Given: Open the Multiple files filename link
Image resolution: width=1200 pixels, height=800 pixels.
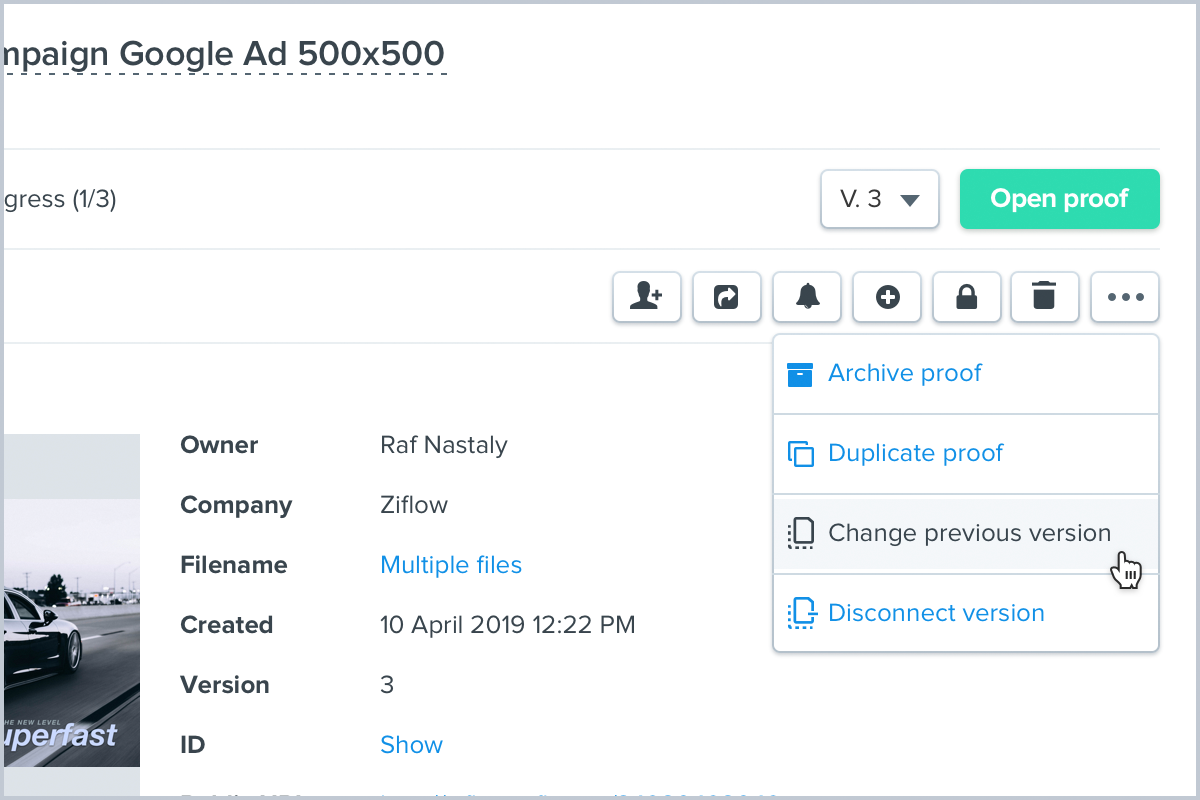Looking at the screenshot, I should 451,565.
